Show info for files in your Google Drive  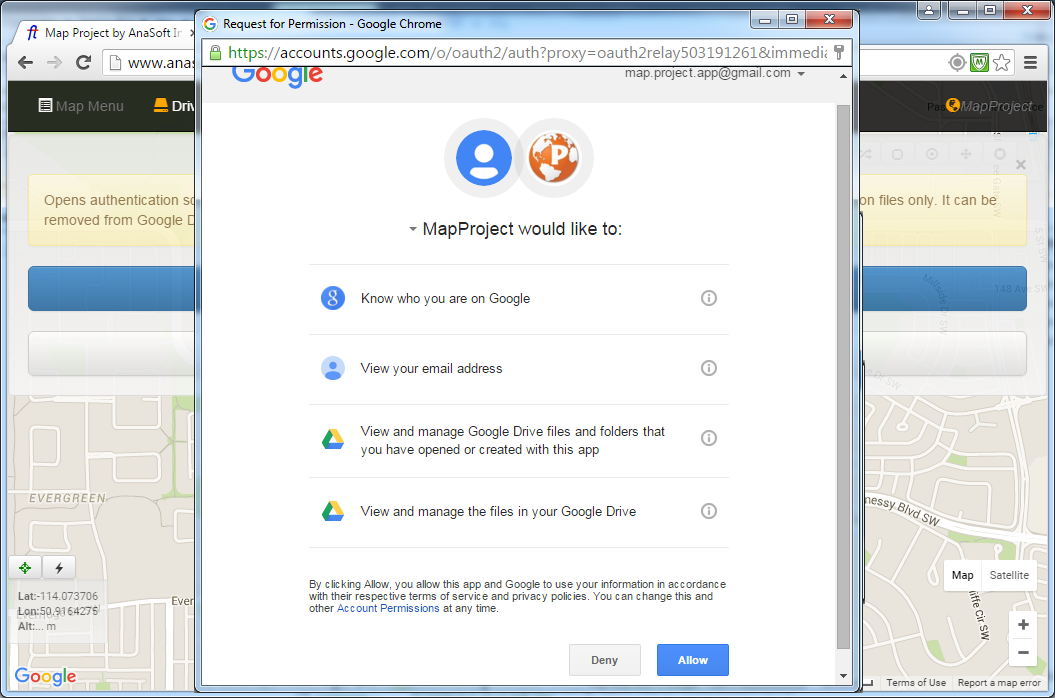point(708,511)
